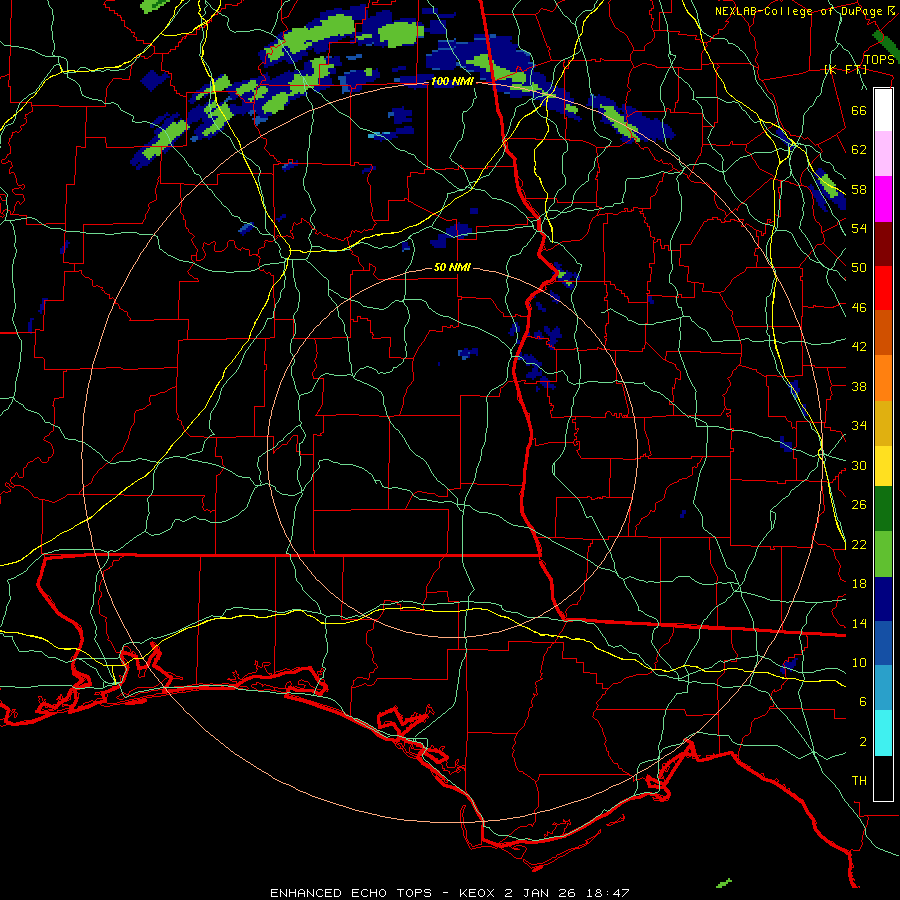Select the dark green legend swatch
Viewport: 900px width, 900px height.
pyautogui.click(x=883, y=508)
